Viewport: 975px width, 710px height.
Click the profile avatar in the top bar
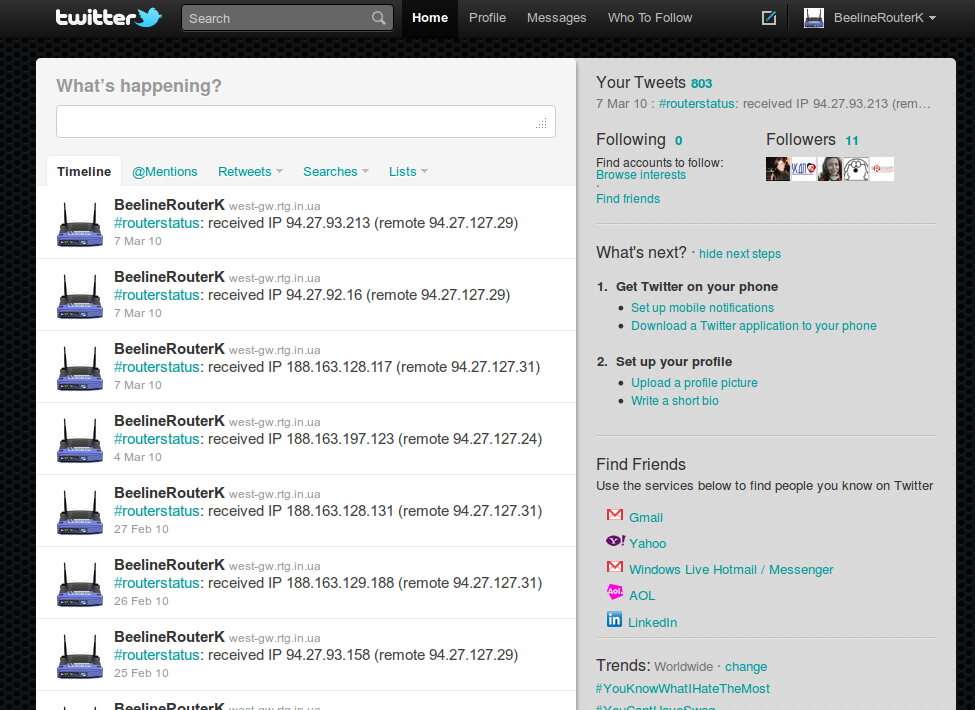pyautogui.click(x=813, y=17)
